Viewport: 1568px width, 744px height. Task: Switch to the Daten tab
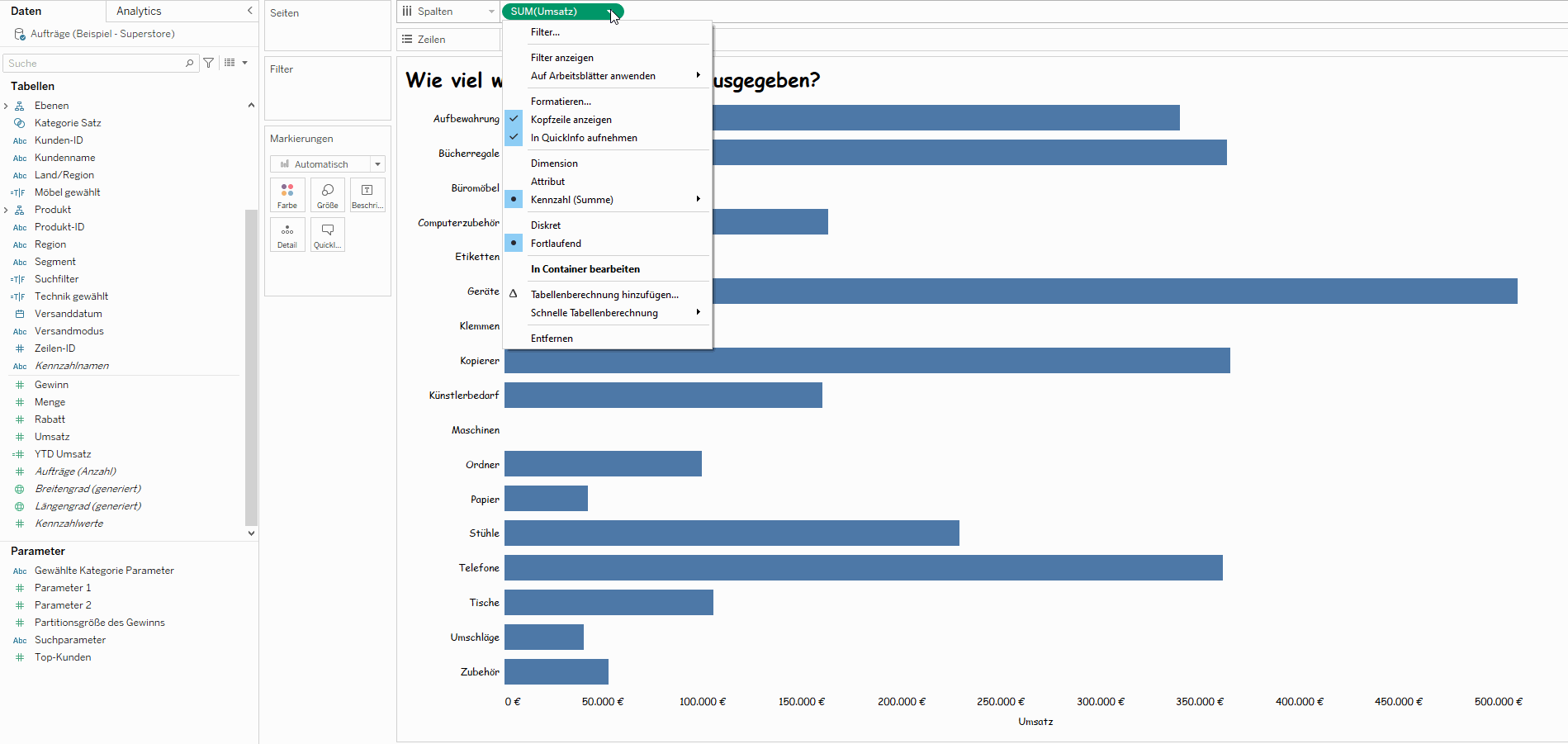(x=26, y=11)
